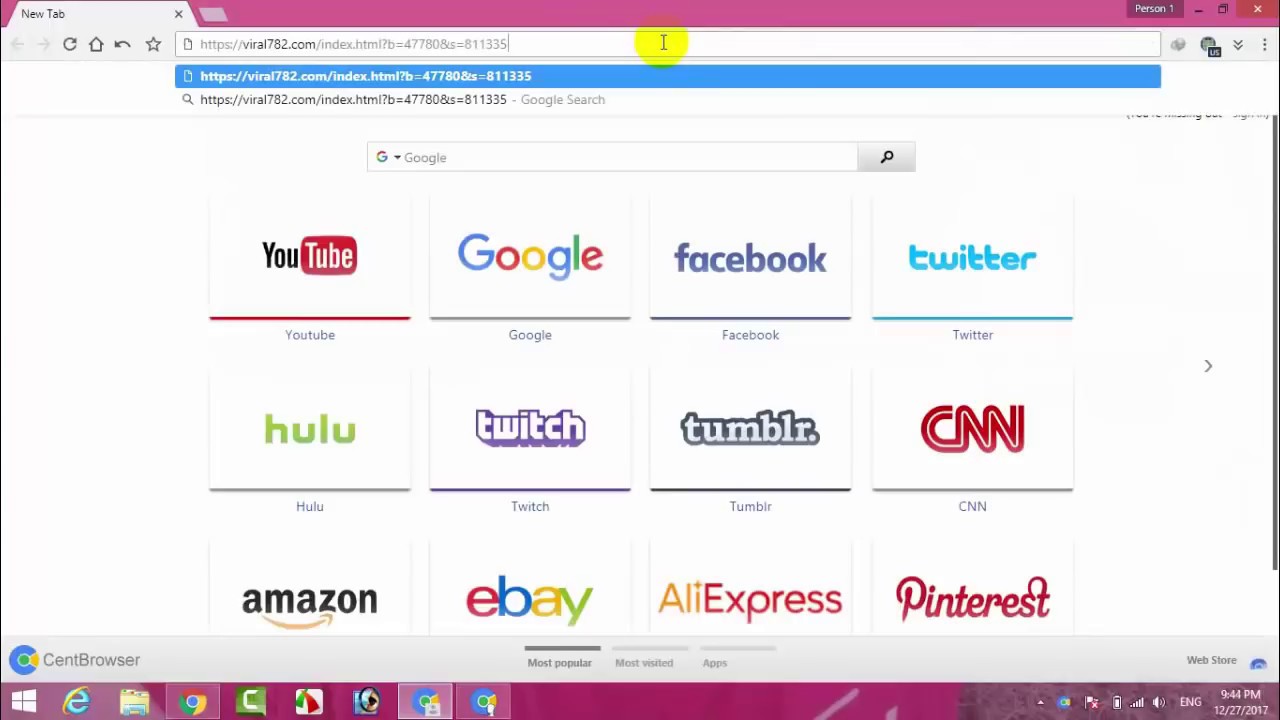1280x720 pixels.
Task: Open the search engine dropdown arrow
Action: click(x=397, y=157)
